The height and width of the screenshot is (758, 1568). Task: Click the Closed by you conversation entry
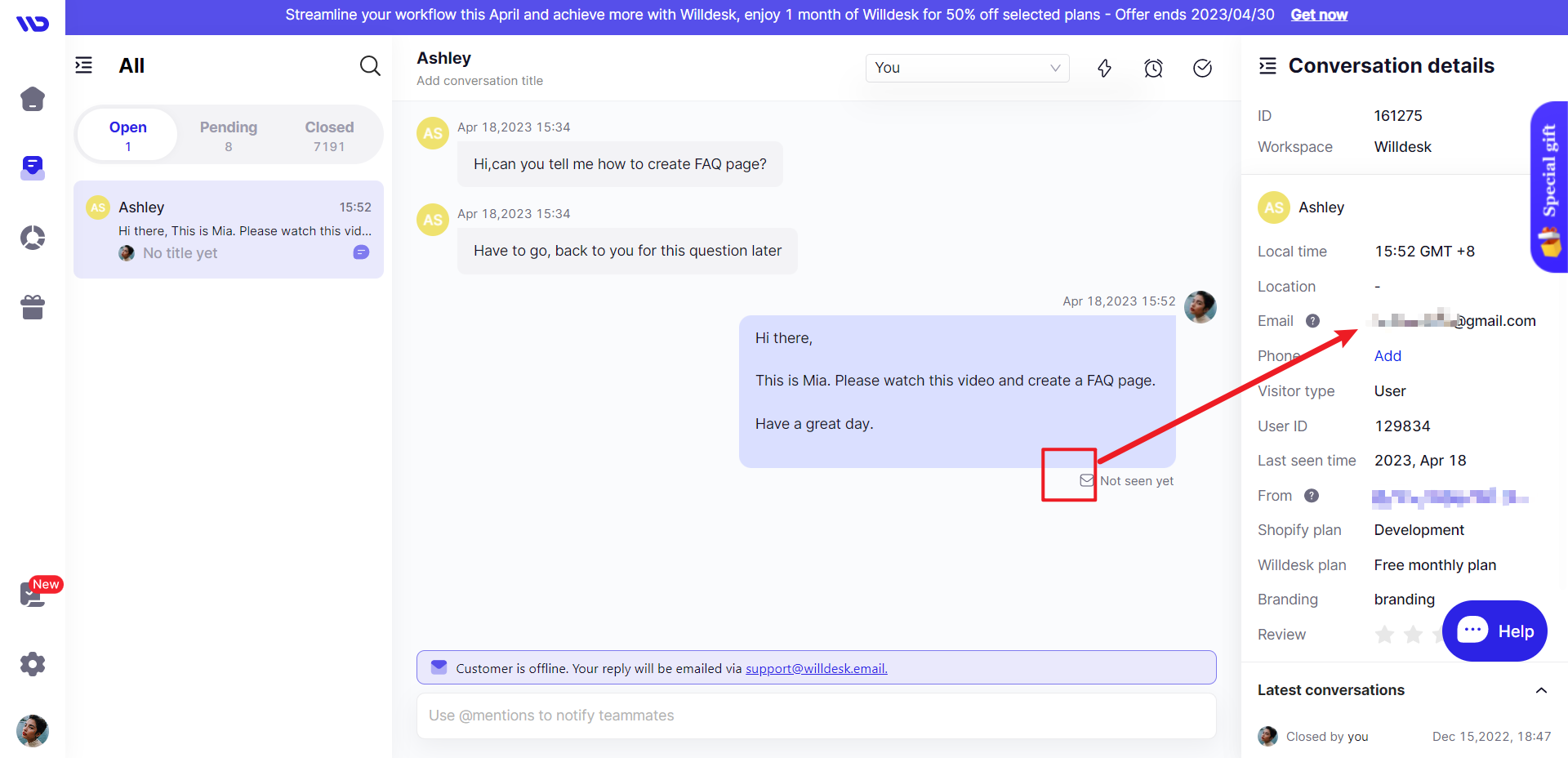click(1404, 736)
